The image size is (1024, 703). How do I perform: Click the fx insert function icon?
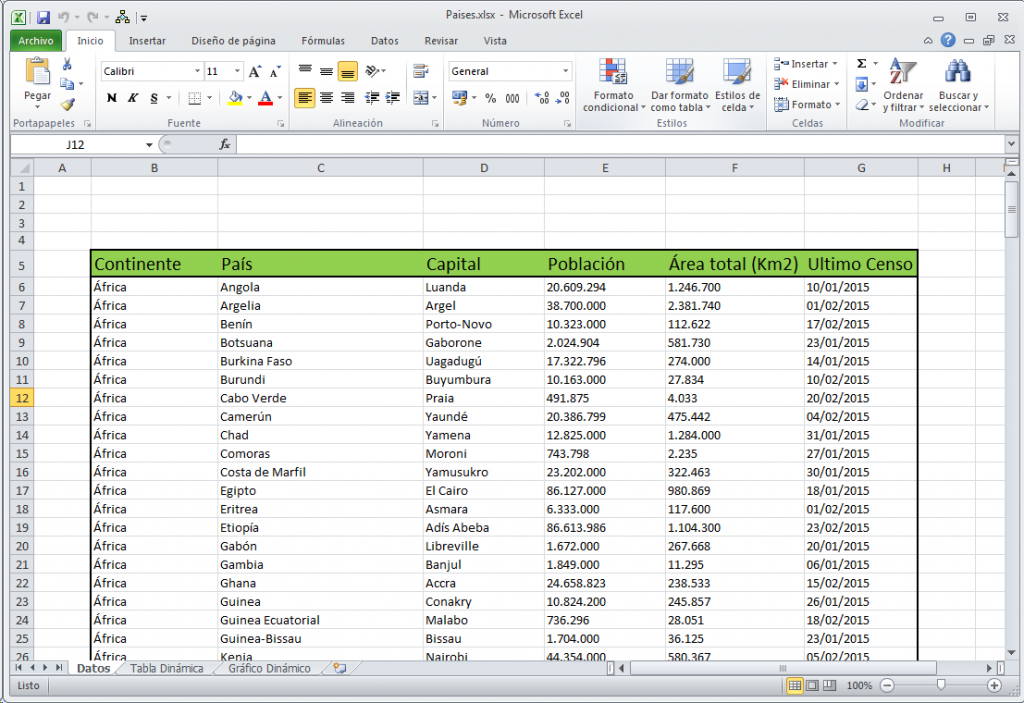tap(224, 144)
